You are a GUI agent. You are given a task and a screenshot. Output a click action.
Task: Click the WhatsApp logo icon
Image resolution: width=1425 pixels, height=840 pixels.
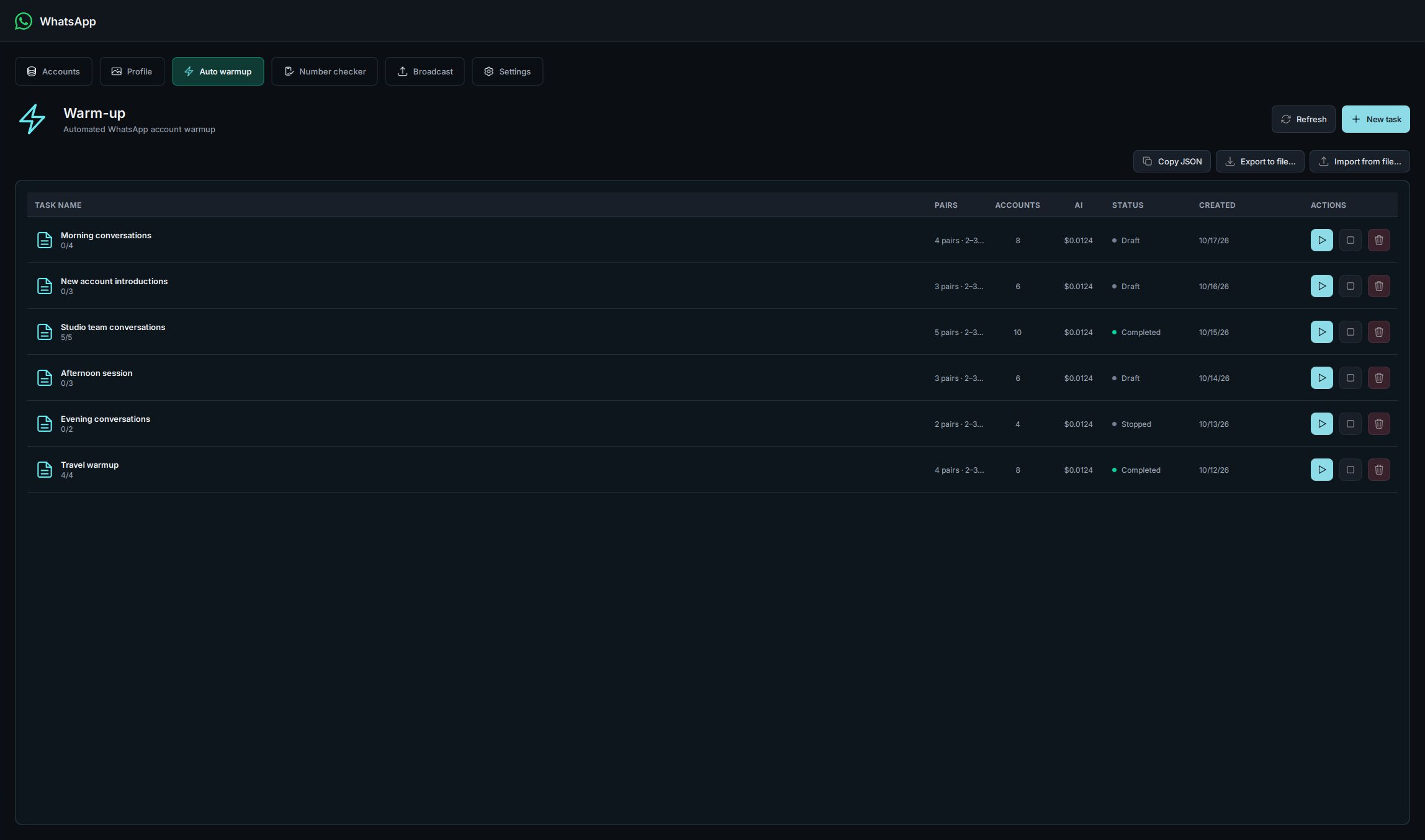point(24,21)
